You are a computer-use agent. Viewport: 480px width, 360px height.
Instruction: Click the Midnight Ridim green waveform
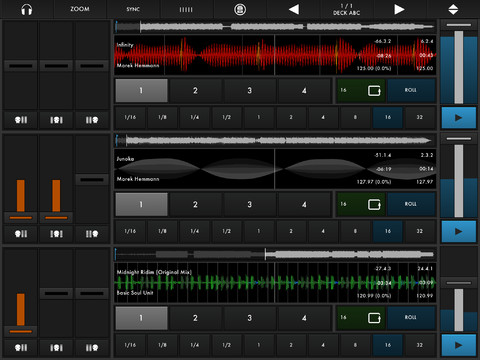click(x=275, y=283)
